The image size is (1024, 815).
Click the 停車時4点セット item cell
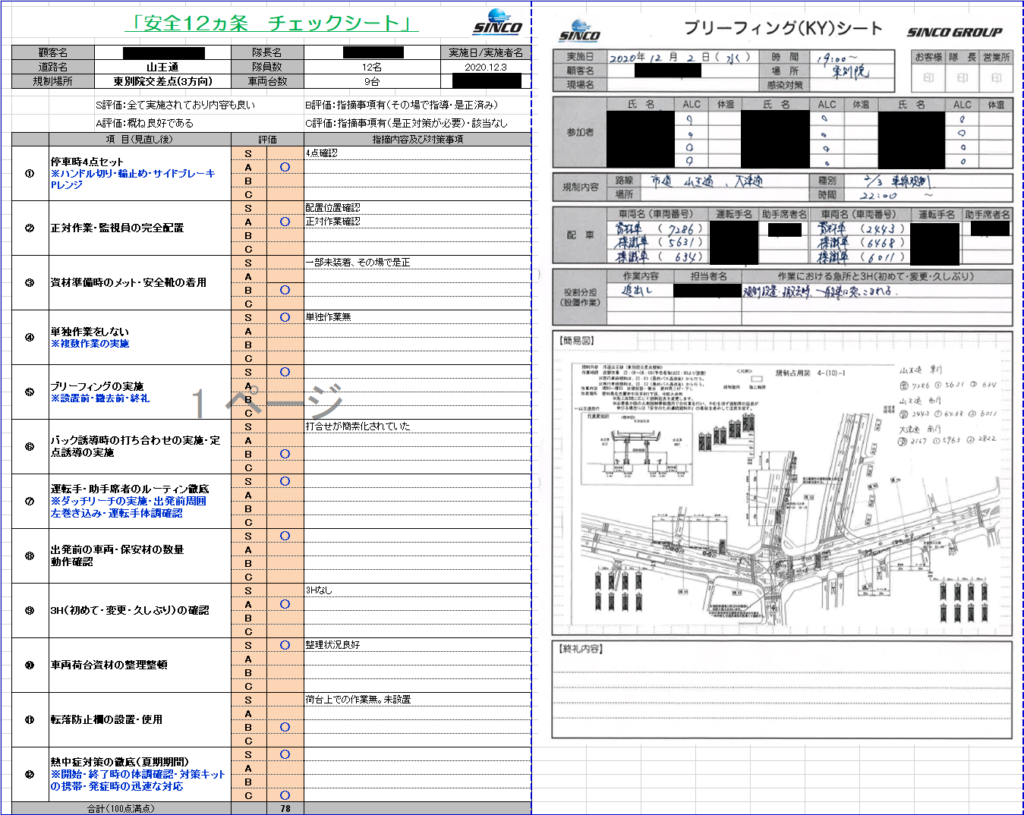[140, 173]
